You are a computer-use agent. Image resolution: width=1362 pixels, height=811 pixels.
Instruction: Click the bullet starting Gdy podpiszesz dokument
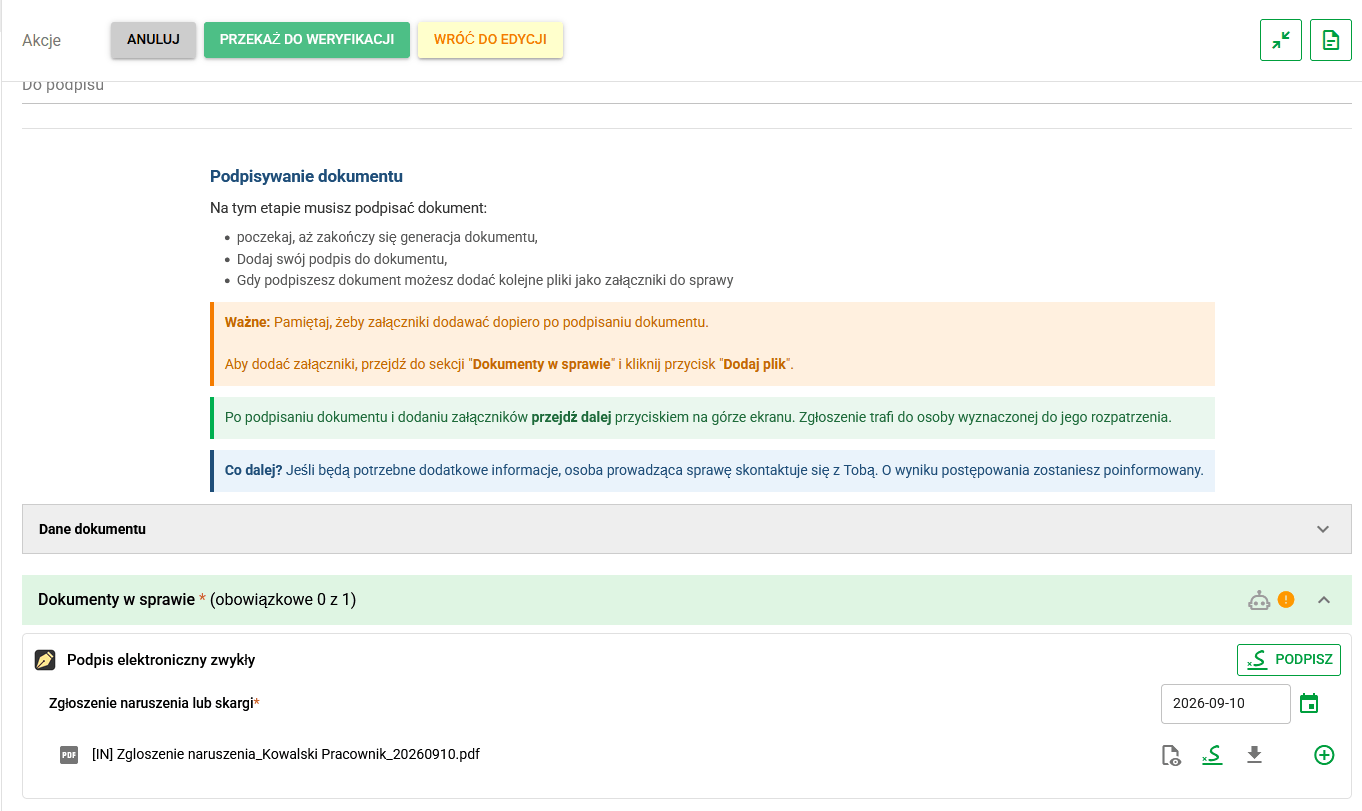pyautogui.click(x=485, y=280)
